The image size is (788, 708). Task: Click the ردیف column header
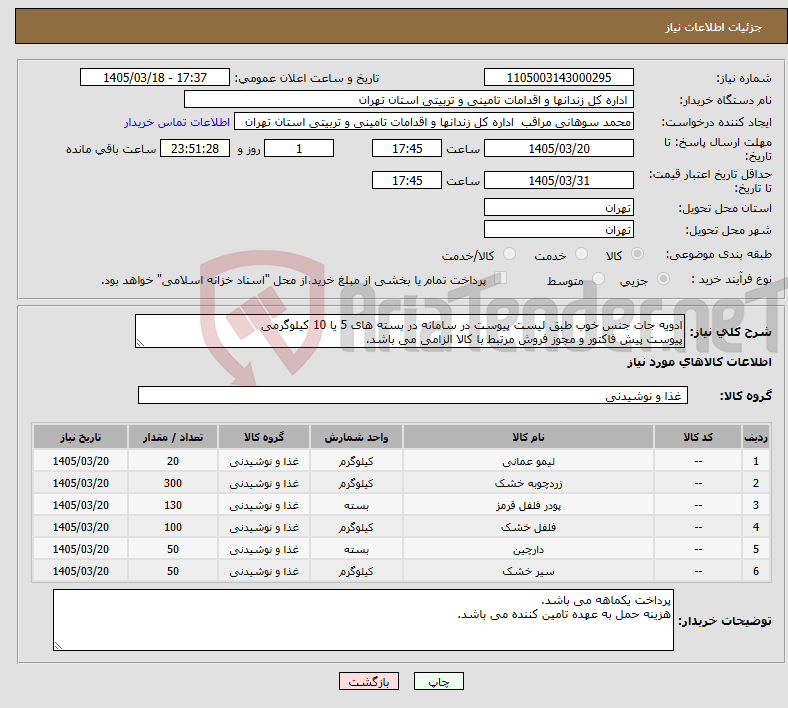pyautogui.click(x=756, y=437)
